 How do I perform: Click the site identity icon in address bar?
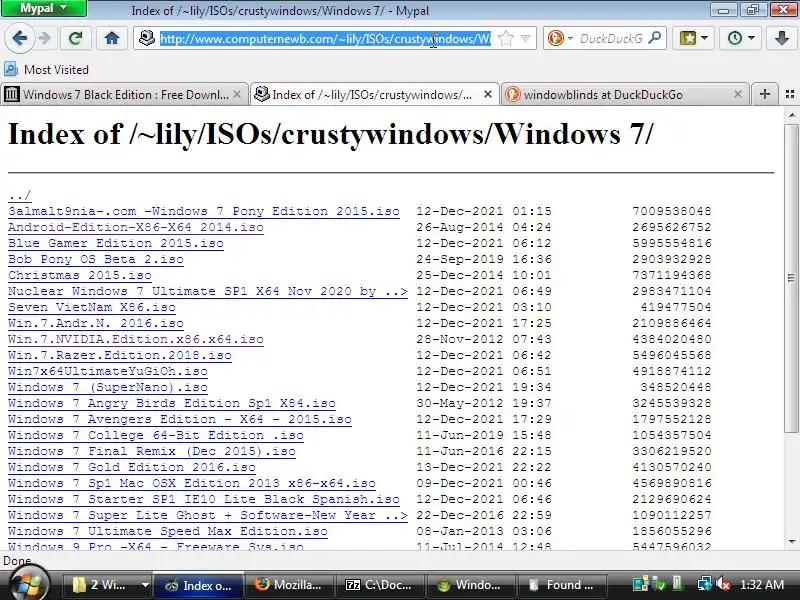pos(147,38)
